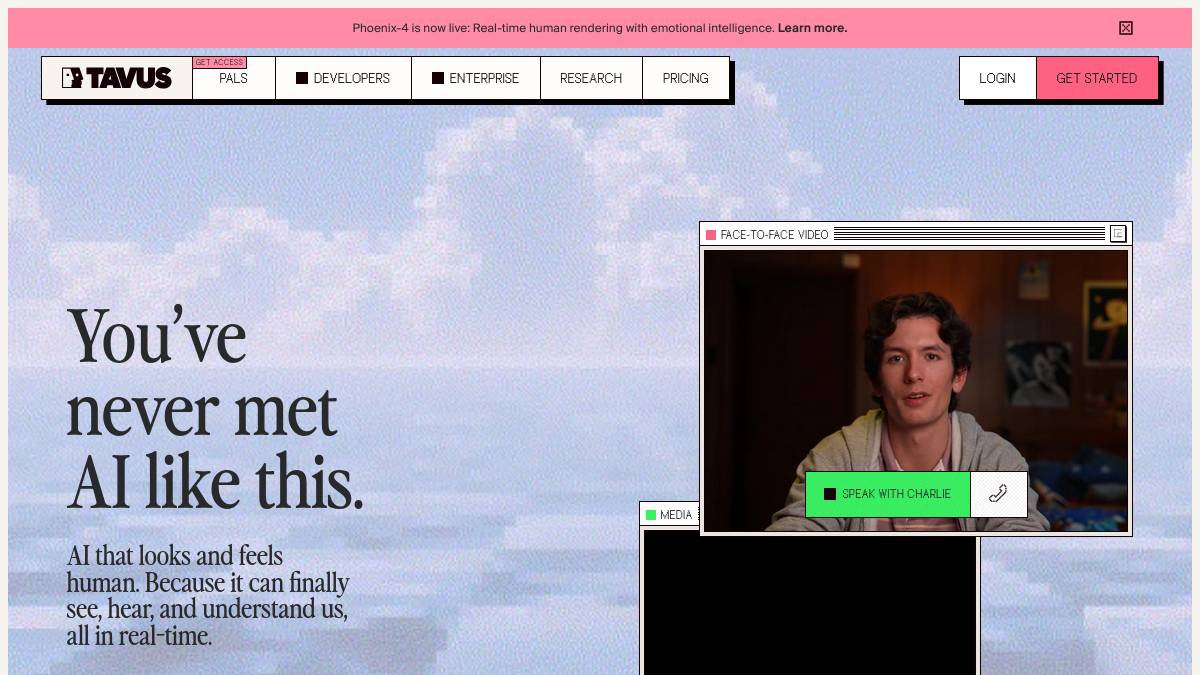Image resolution: width=1200 pixels, height=675 pixels.
Task: Click the Login button
Action: (997, 78)
